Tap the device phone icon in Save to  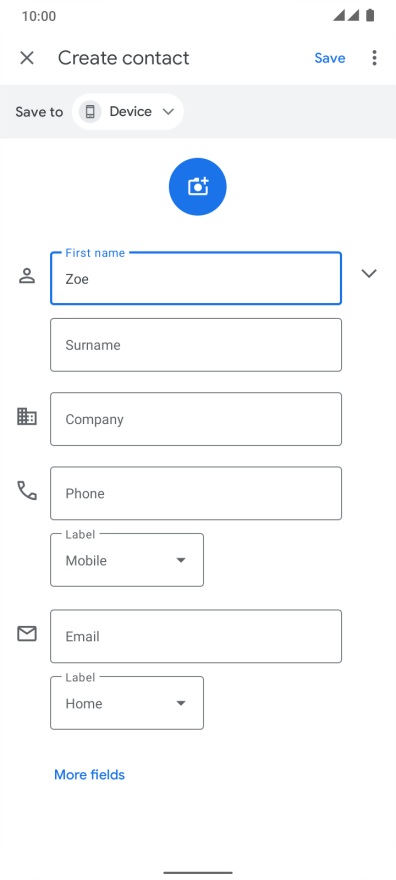pyautogui.click(x=90, y=112)
